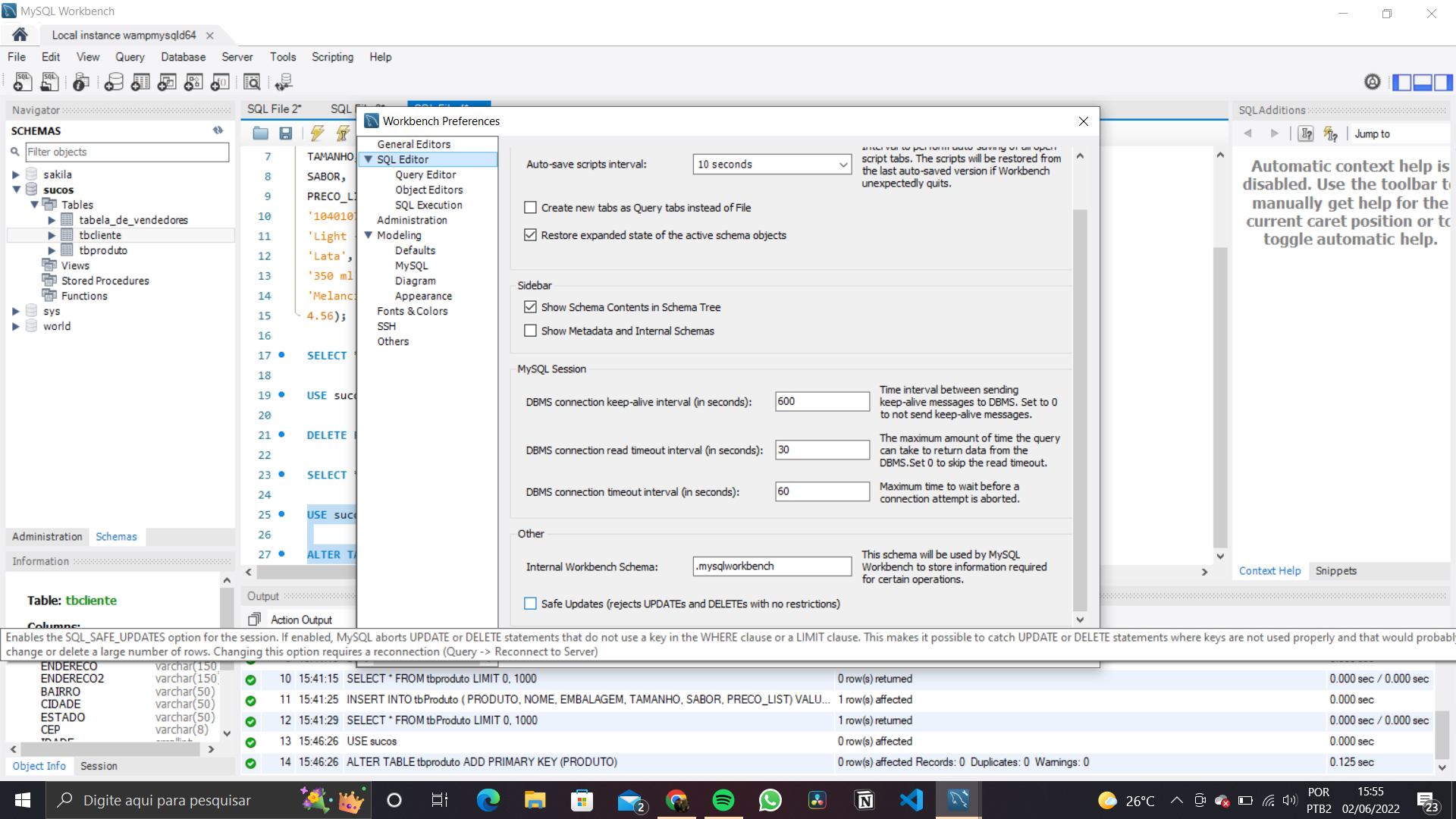This screenshot has height=819, width=1456.
Task: Go back in the SQL Additions help
Action: [1248, 133]
